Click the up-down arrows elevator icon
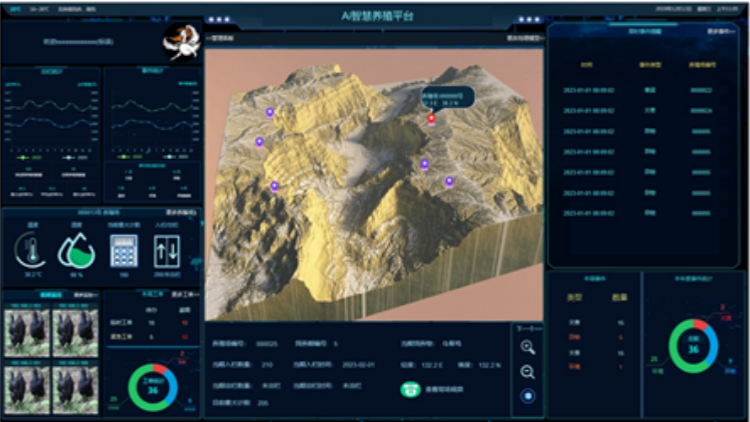 [166, 250]
